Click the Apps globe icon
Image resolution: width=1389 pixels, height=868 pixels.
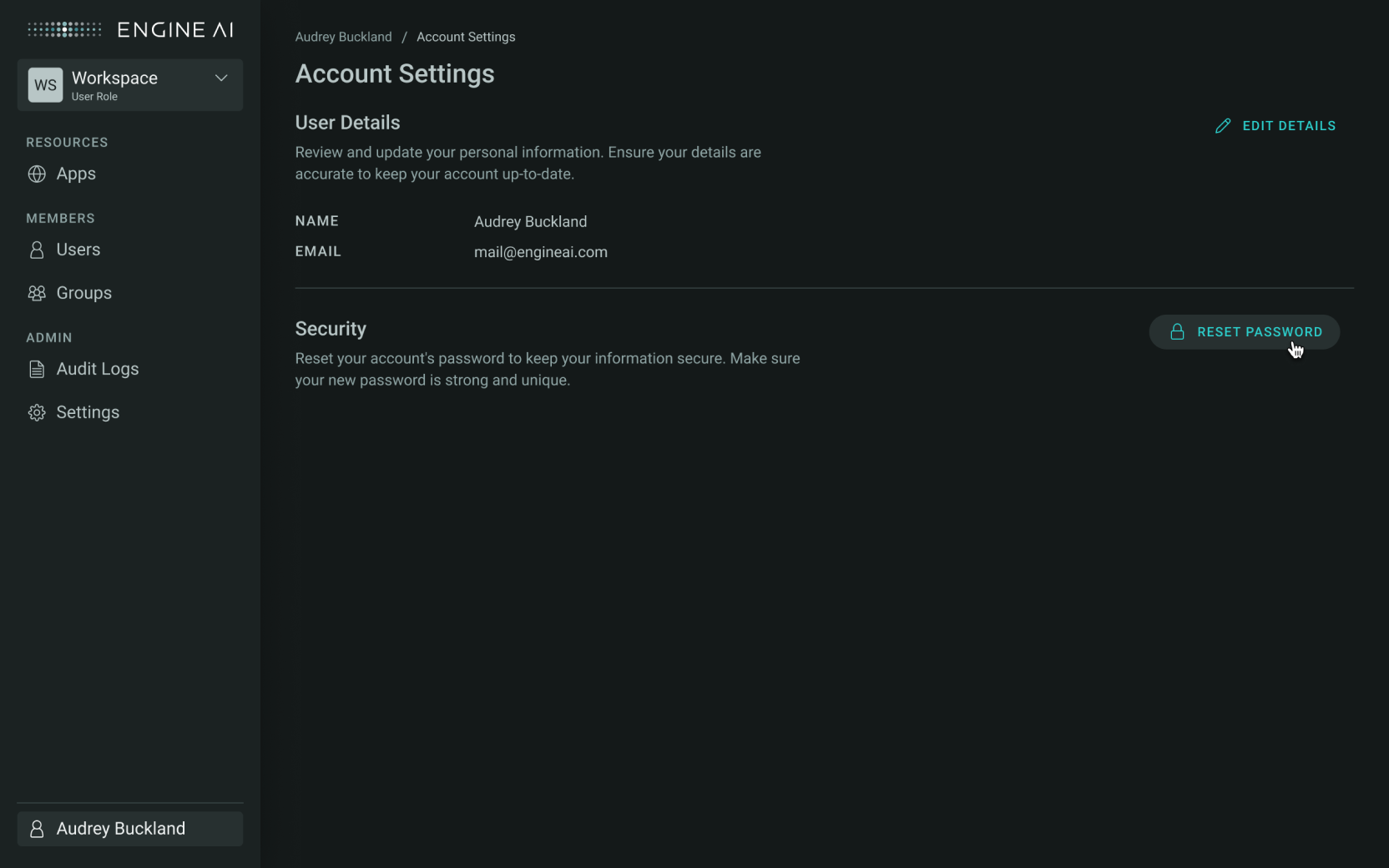click(x=37, y=174)
